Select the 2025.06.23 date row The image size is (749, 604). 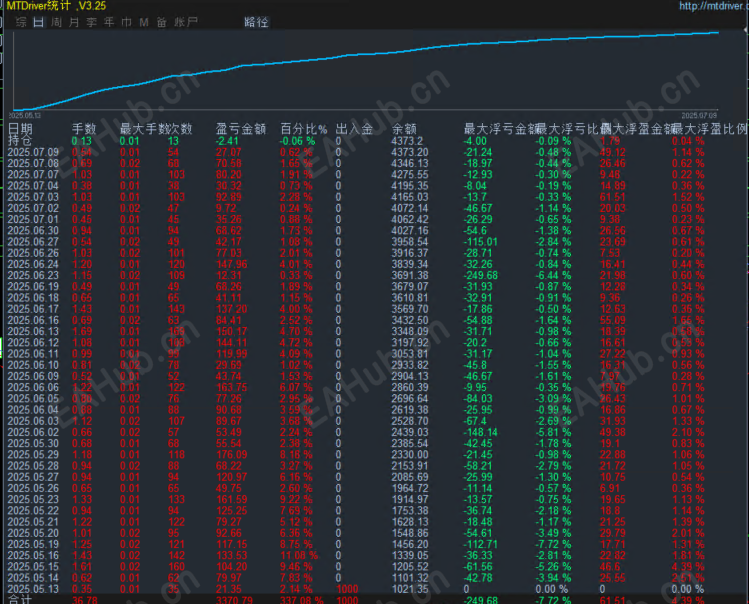click(x=33, y=275)
